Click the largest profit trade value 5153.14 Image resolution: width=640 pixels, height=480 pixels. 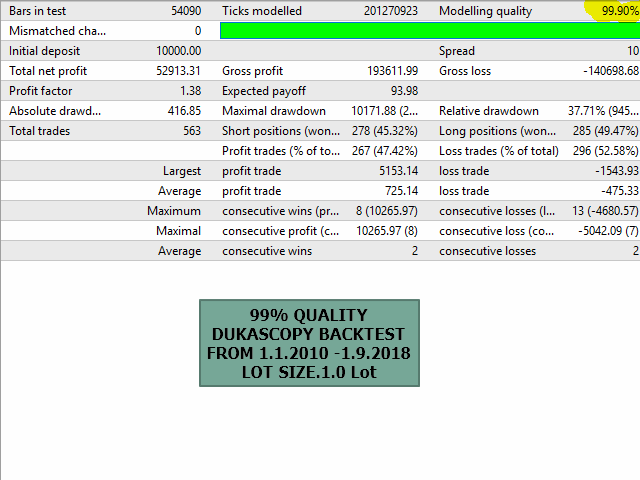click(398, 171)
